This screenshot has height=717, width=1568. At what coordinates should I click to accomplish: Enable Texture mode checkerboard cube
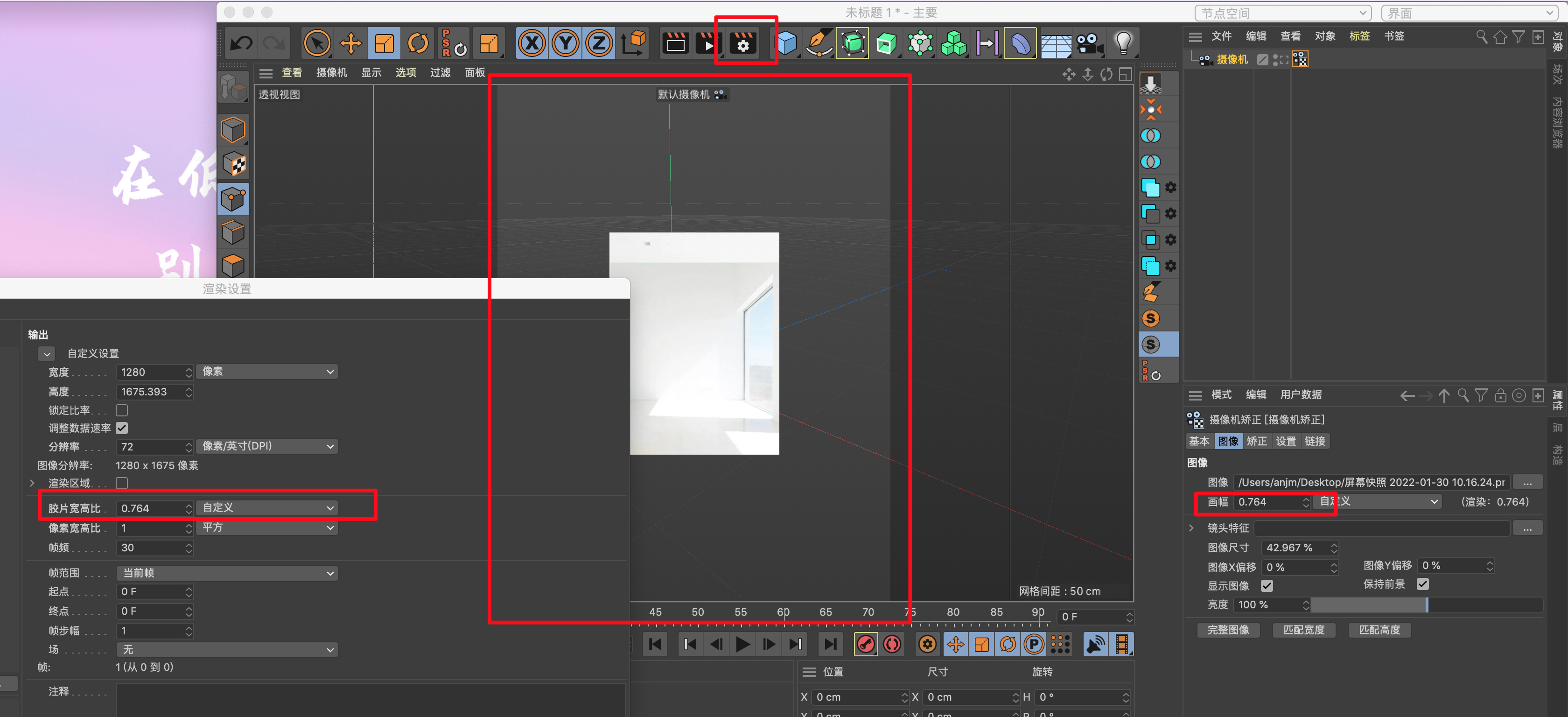(233, 164)
